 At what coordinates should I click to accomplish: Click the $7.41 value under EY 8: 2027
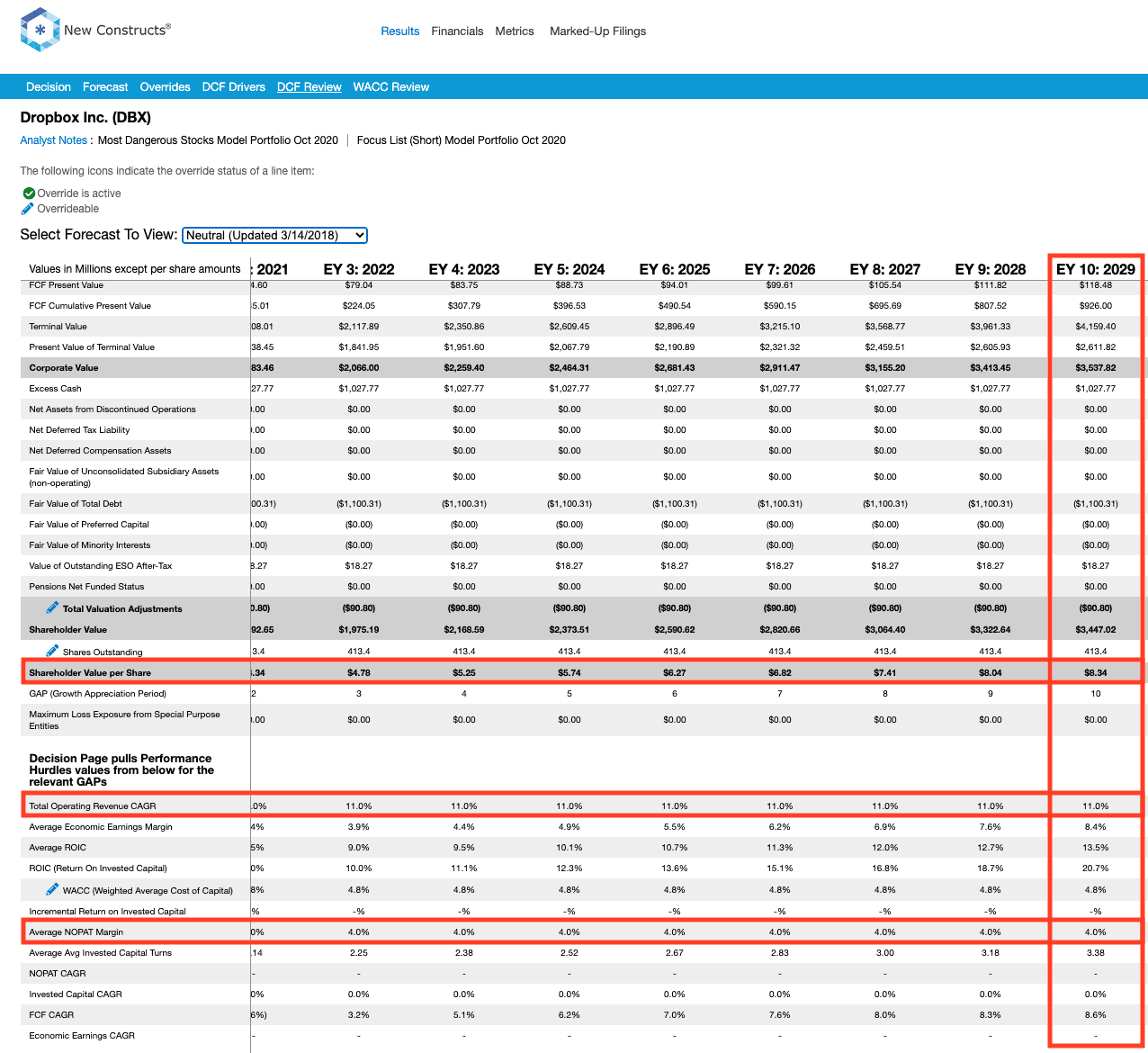click(885, 672)
